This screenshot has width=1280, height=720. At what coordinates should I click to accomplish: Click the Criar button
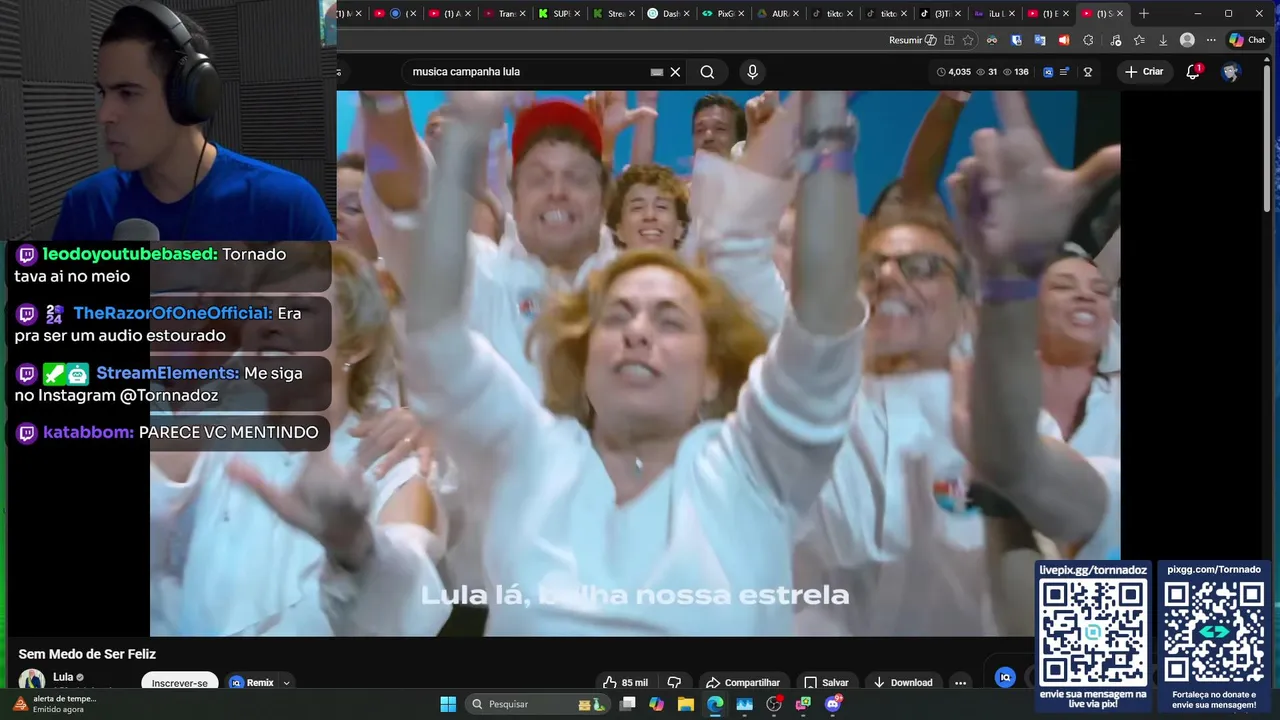click(1144, 72)
